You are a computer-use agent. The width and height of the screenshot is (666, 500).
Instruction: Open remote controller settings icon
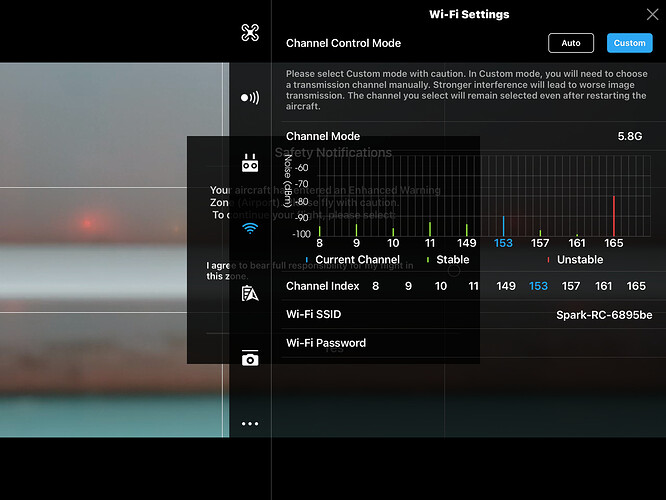(x=250, y=163)
